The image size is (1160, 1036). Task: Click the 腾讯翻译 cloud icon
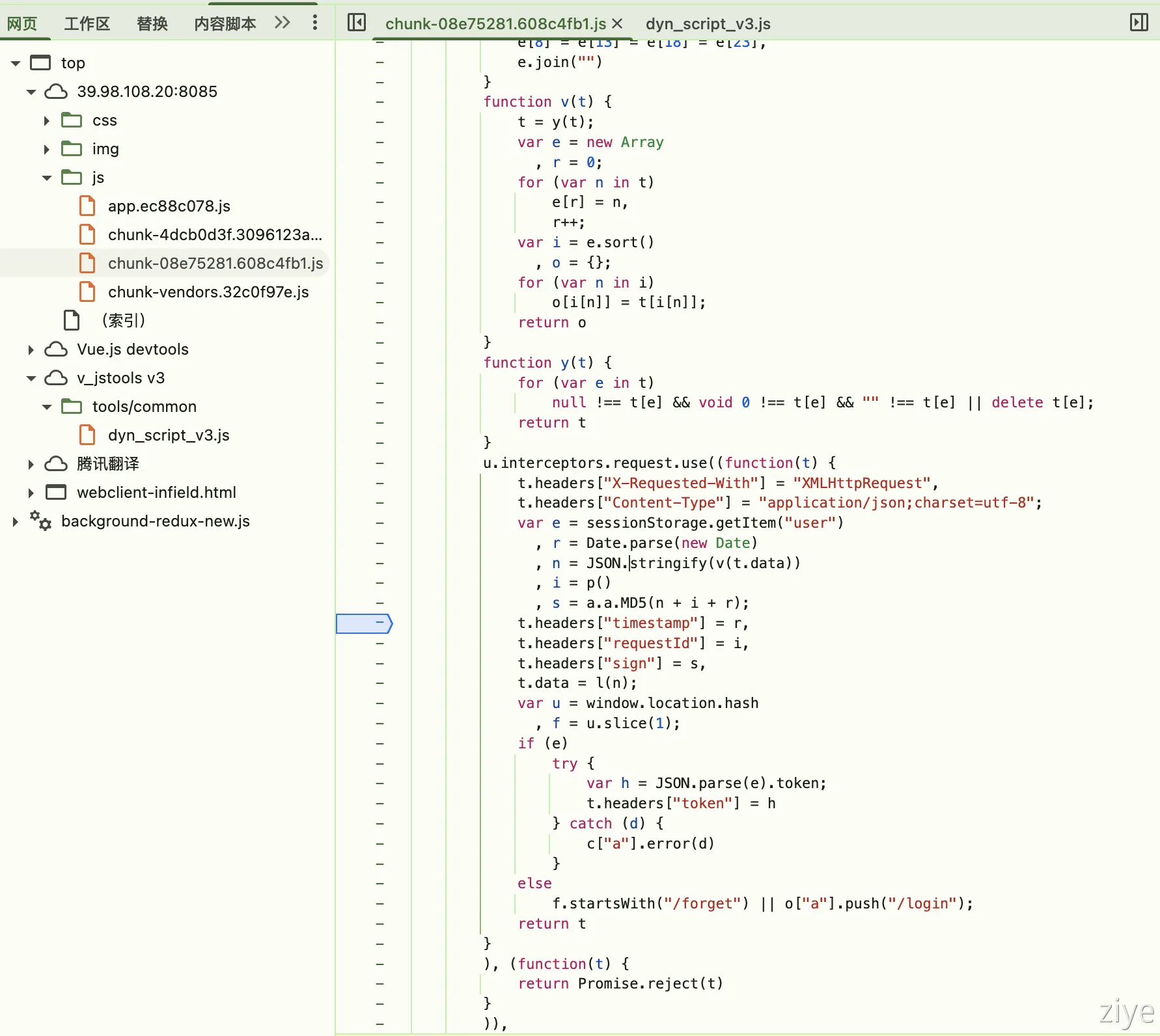point(56,464)
